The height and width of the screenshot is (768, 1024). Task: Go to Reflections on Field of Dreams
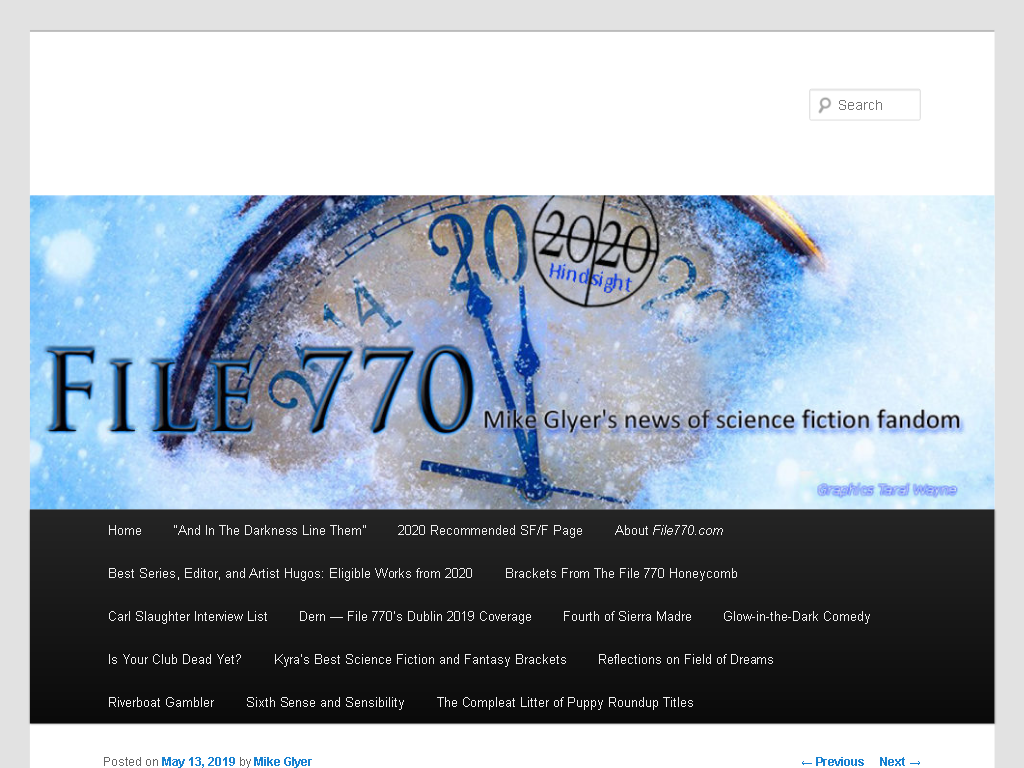[x=686, y=660]
